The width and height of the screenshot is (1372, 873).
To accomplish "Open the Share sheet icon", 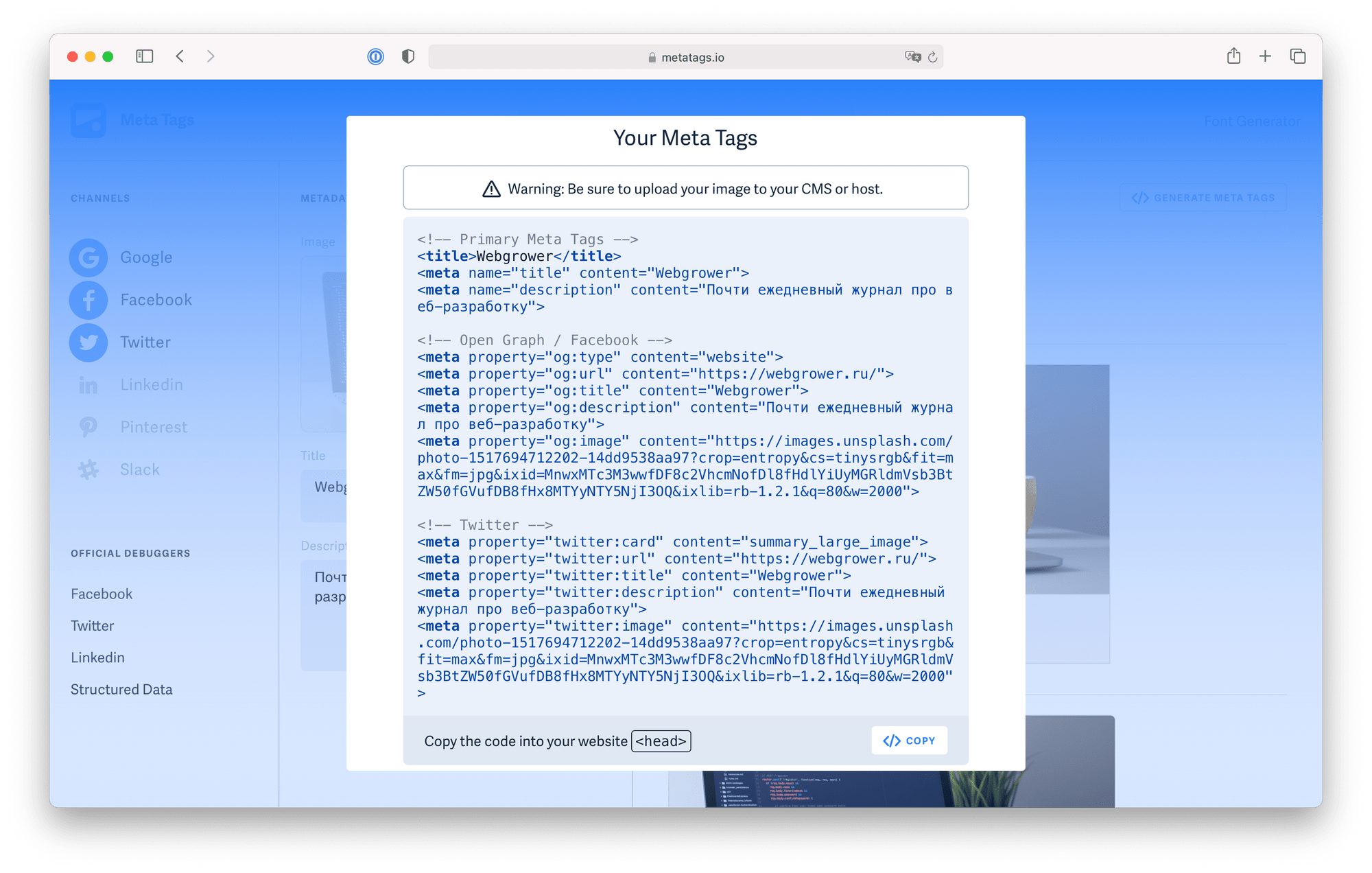I will [1233, 56].
